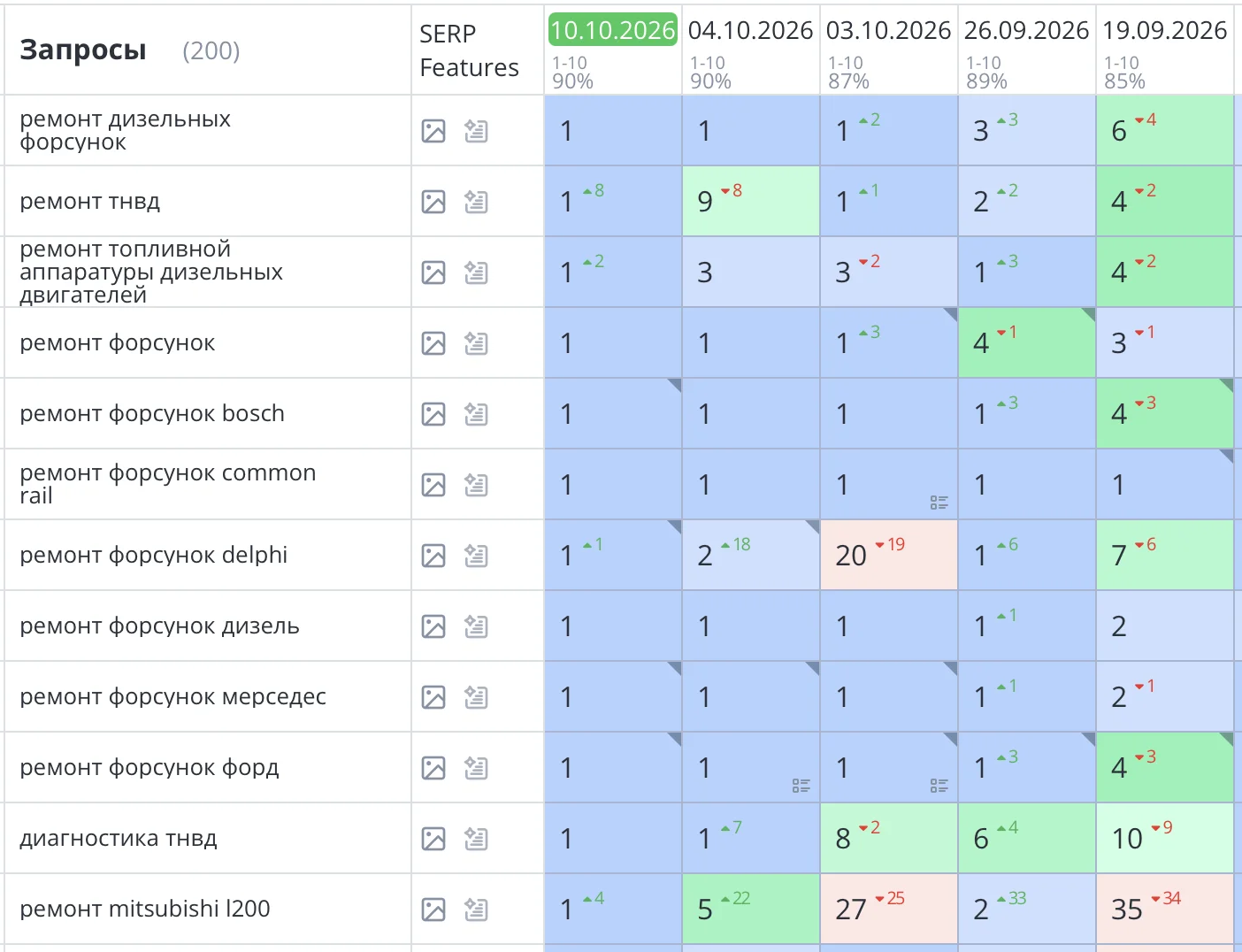Click snippet SERP icon for ремонт форсунок bosch
Image resolution: width=1242 pixels, height=952 pixels.
coord(476,414)
